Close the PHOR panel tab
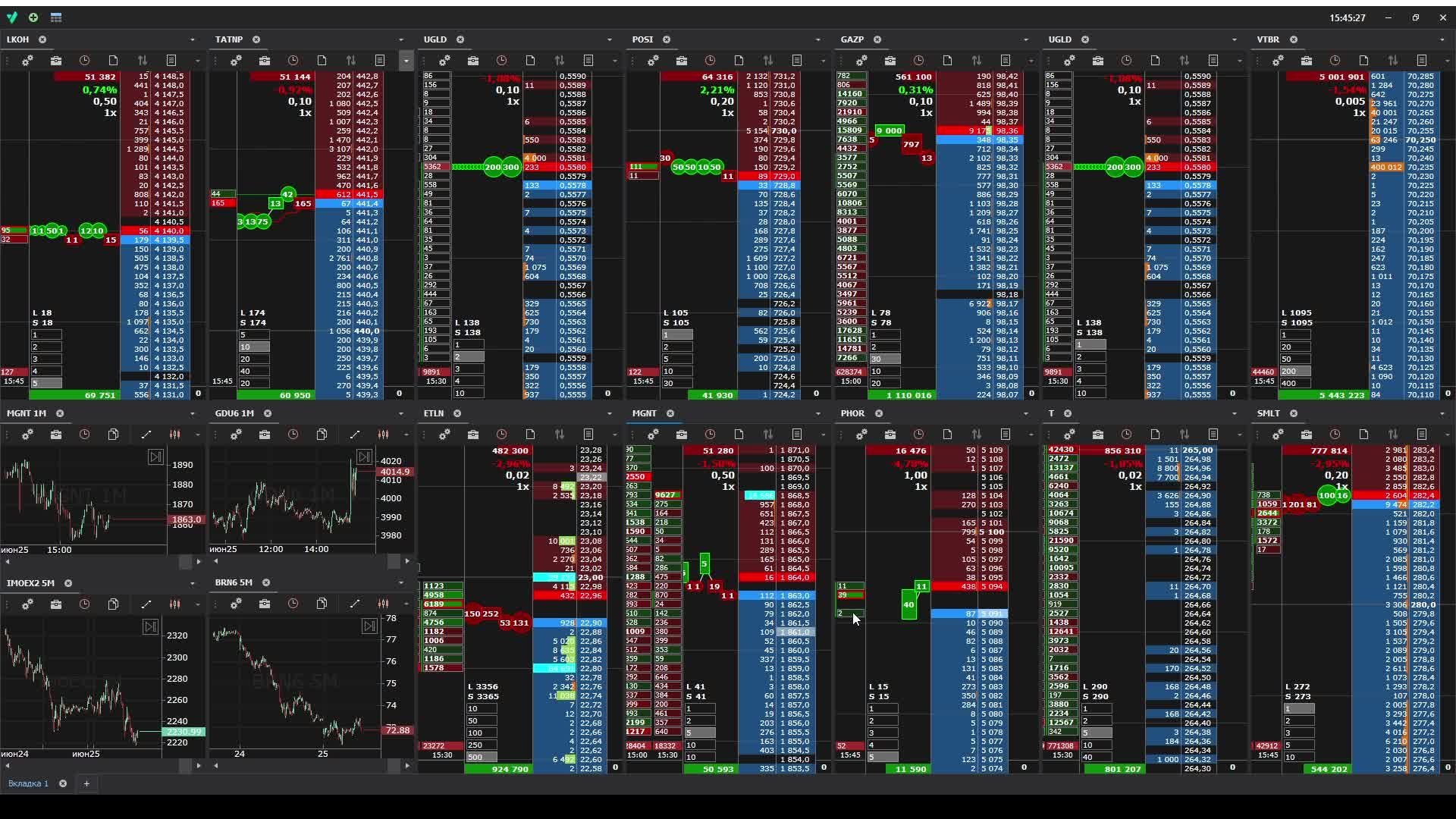 [x=879, y=413]
